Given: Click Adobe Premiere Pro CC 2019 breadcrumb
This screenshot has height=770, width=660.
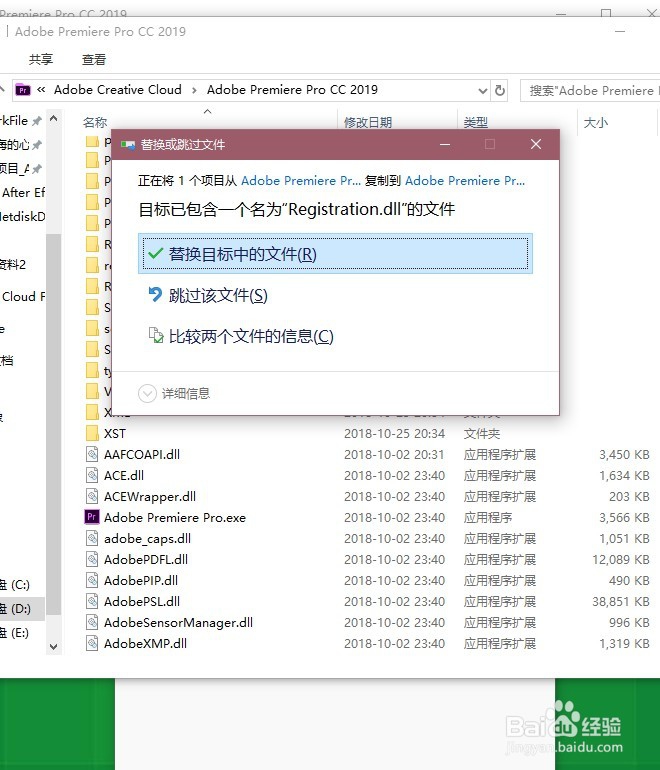Looking at the screenshot, I should click(292, 90).
